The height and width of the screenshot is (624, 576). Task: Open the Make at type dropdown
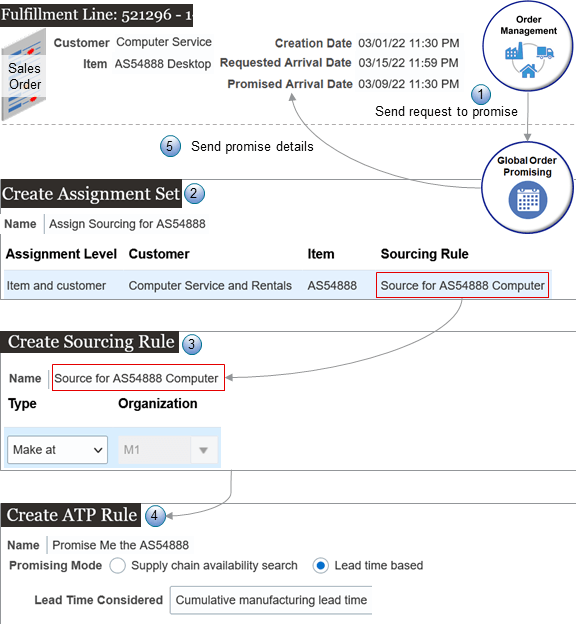[57, 450]
